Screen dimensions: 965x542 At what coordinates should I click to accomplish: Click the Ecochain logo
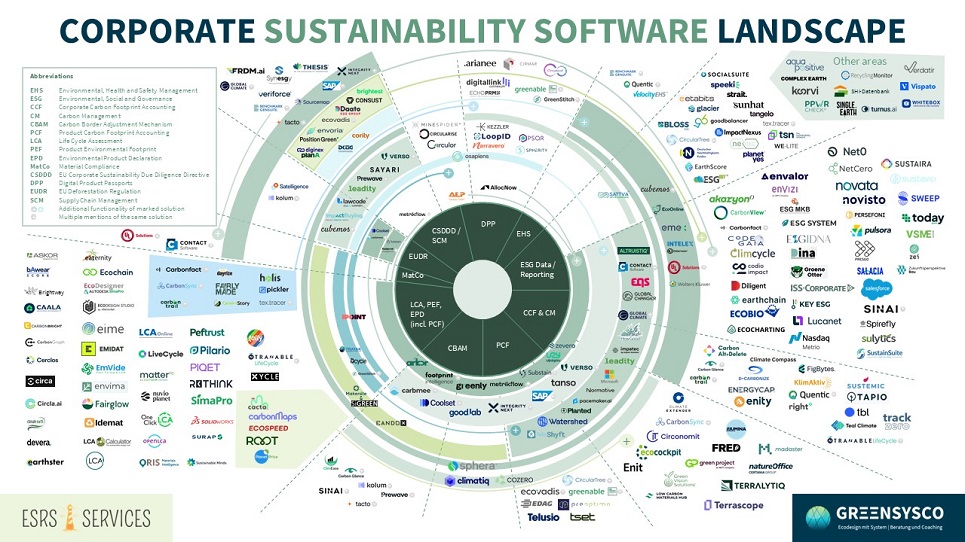click(110, 272)
